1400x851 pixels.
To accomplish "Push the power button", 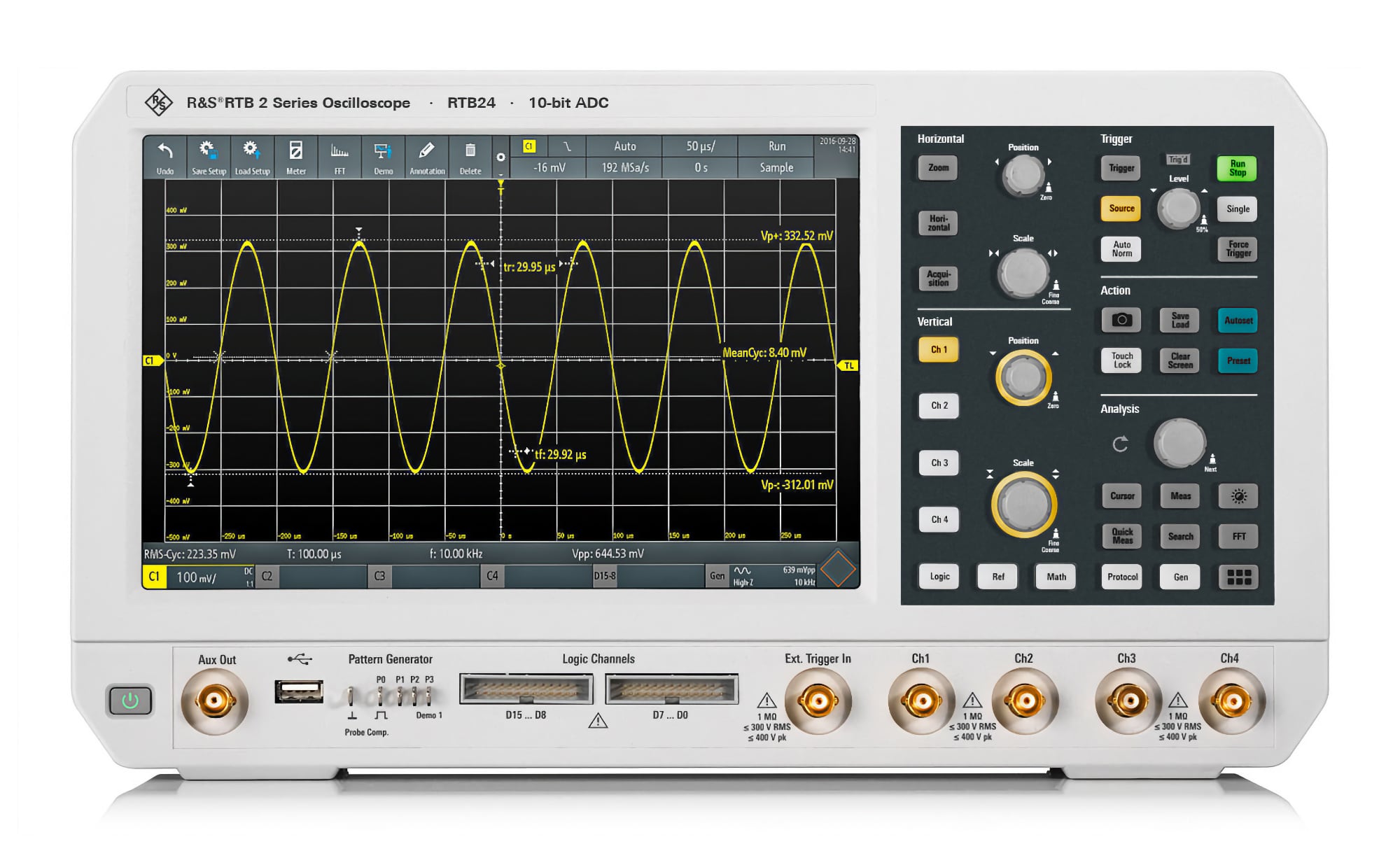I will [x=130, y=701].
